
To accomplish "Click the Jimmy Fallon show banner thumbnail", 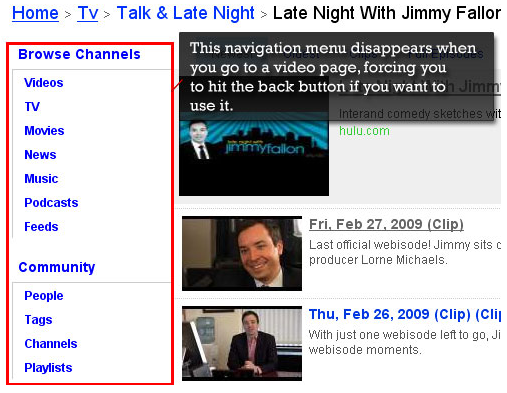I will [254, 154].
